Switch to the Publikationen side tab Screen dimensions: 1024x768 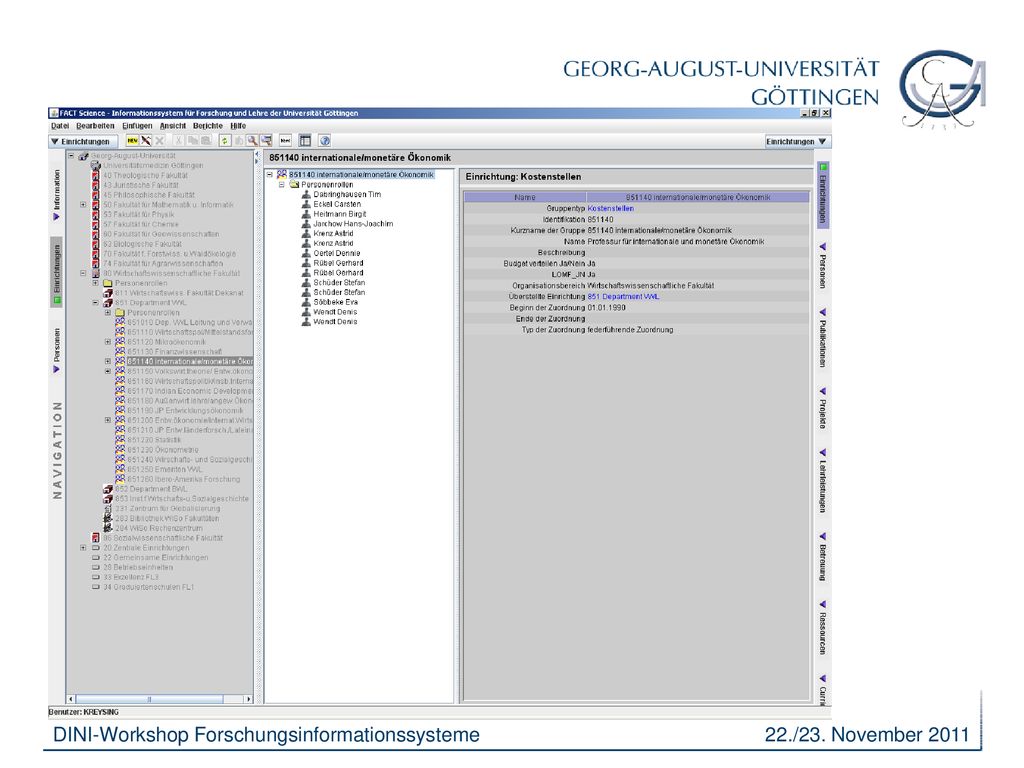823,338
